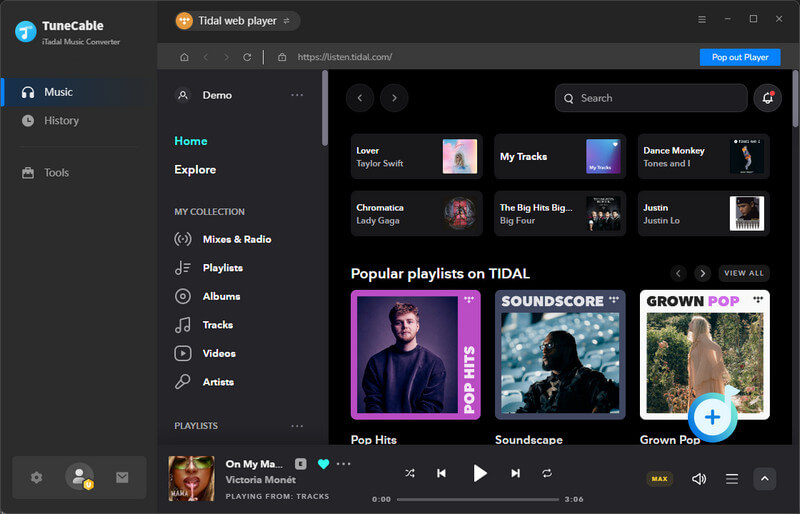Click the Tidal sidebar scrollbar

(324, 108)
